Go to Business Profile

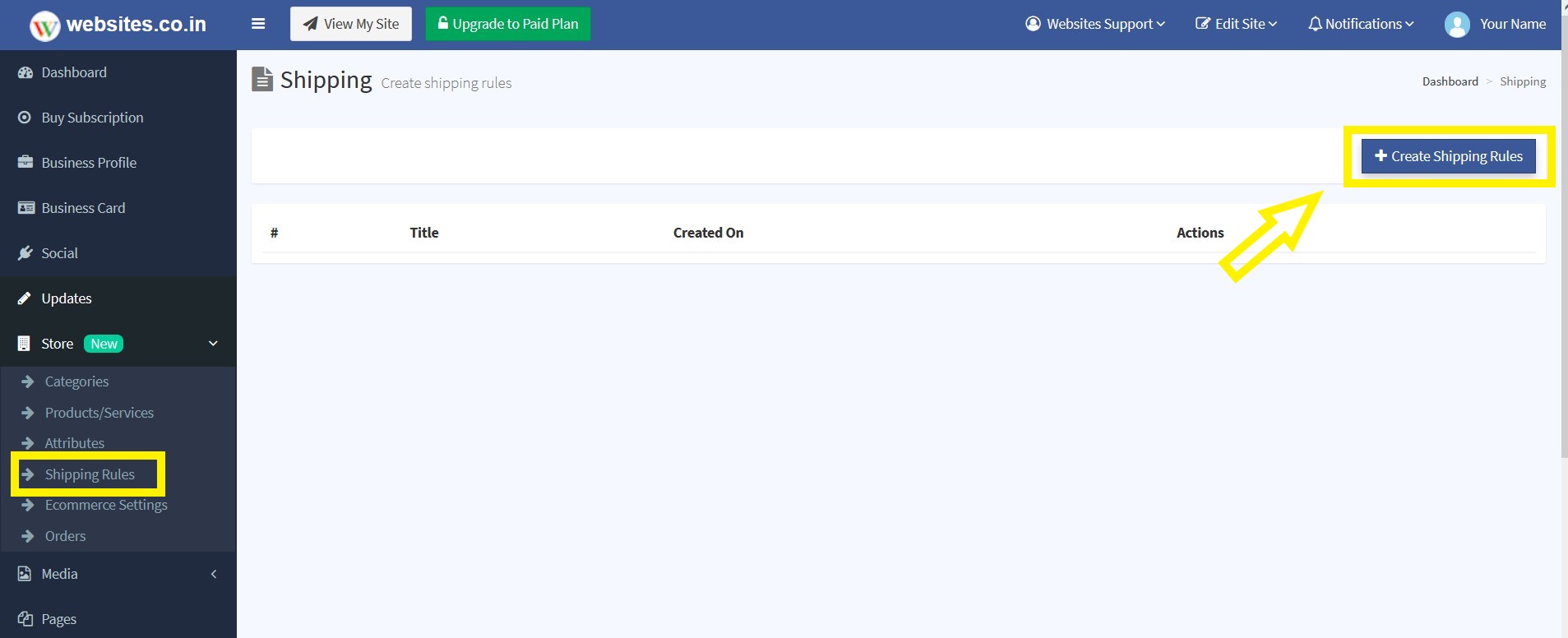click(118, 163)
